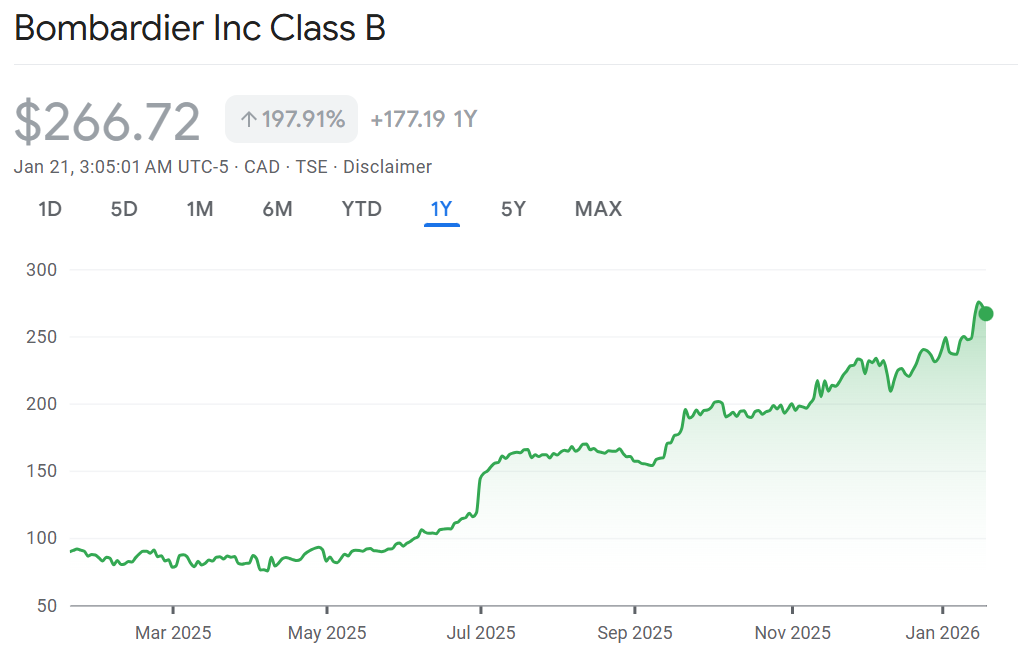Switch to the 1D time range tab
This screenshot has height=657, width=1018.
click(x=50, y=209)
